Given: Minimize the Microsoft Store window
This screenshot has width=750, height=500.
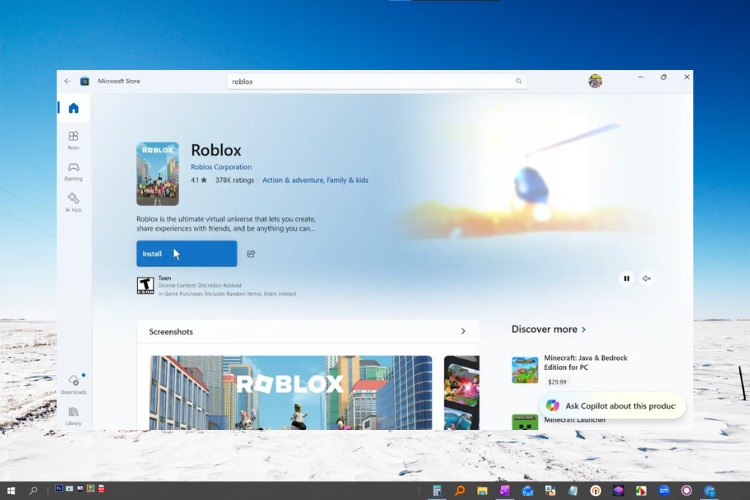Looking at the screenshot, I should 640,77.
